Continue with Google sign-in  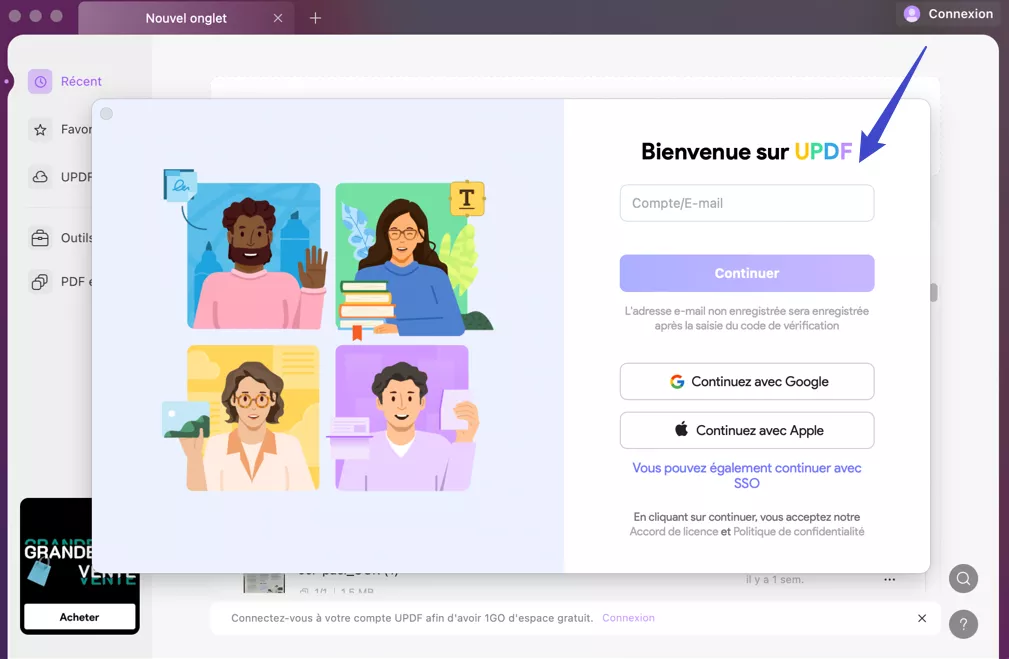(747, 382)
